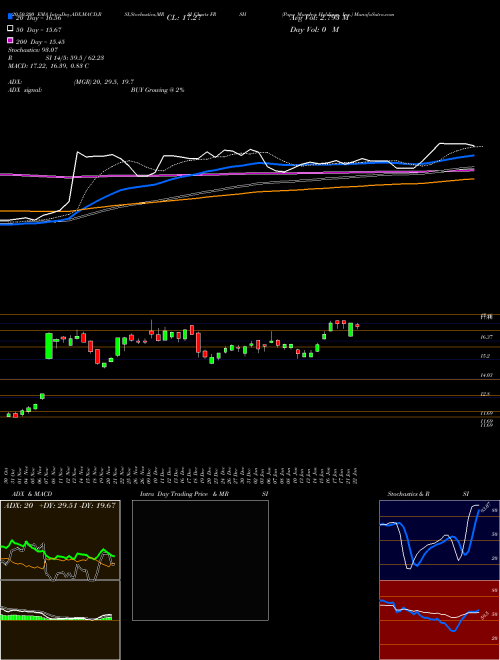Click the MACD histogram panel with green bars
500x660 pixels.
pyautogui.click(x=60, y=620)
